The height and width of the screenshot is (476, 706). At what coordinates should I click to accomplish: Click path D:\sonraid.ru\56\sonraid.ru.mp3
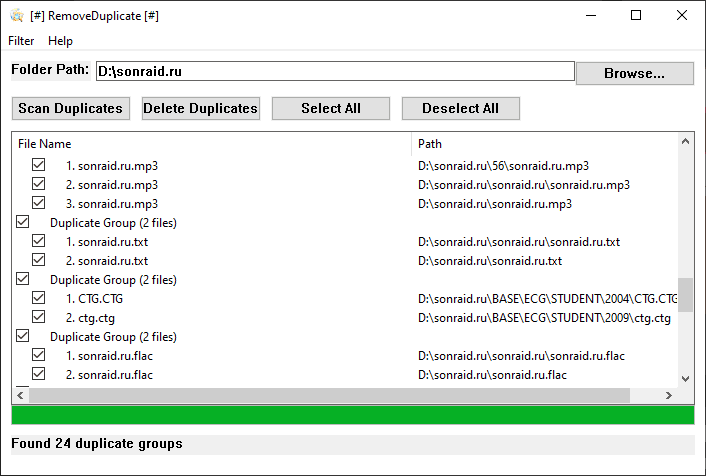click(x=503, y=166)
